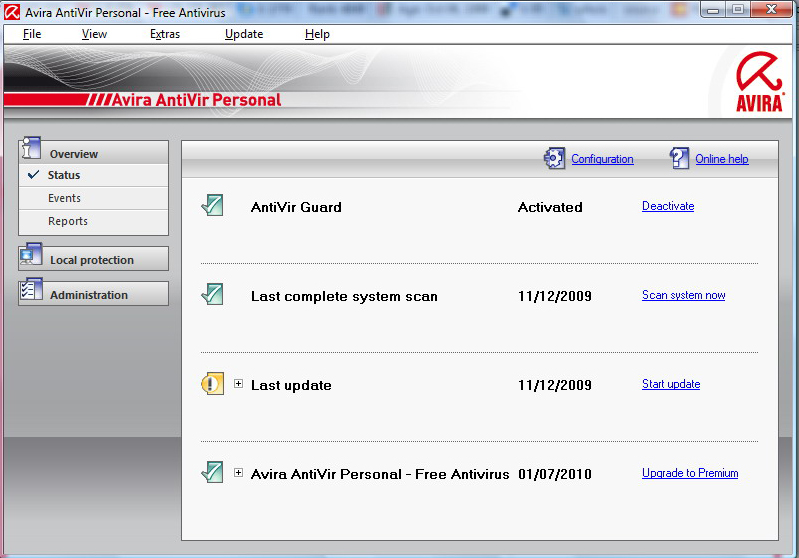Open the Extras menu
The width and height of the screenshot is (799, 558).
pos(165,34)
